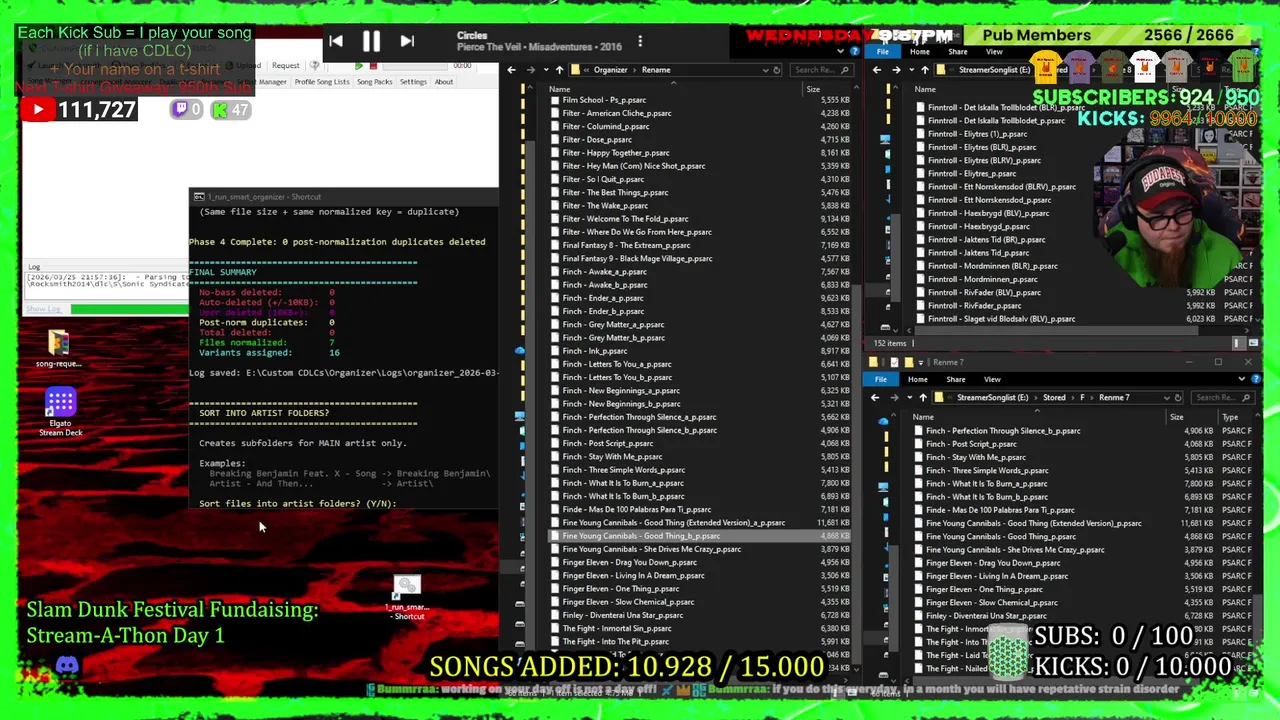Click Back arrow in top-right explorer window
The height and width of the screenshot is (720, 1280).
pos(877,70)
